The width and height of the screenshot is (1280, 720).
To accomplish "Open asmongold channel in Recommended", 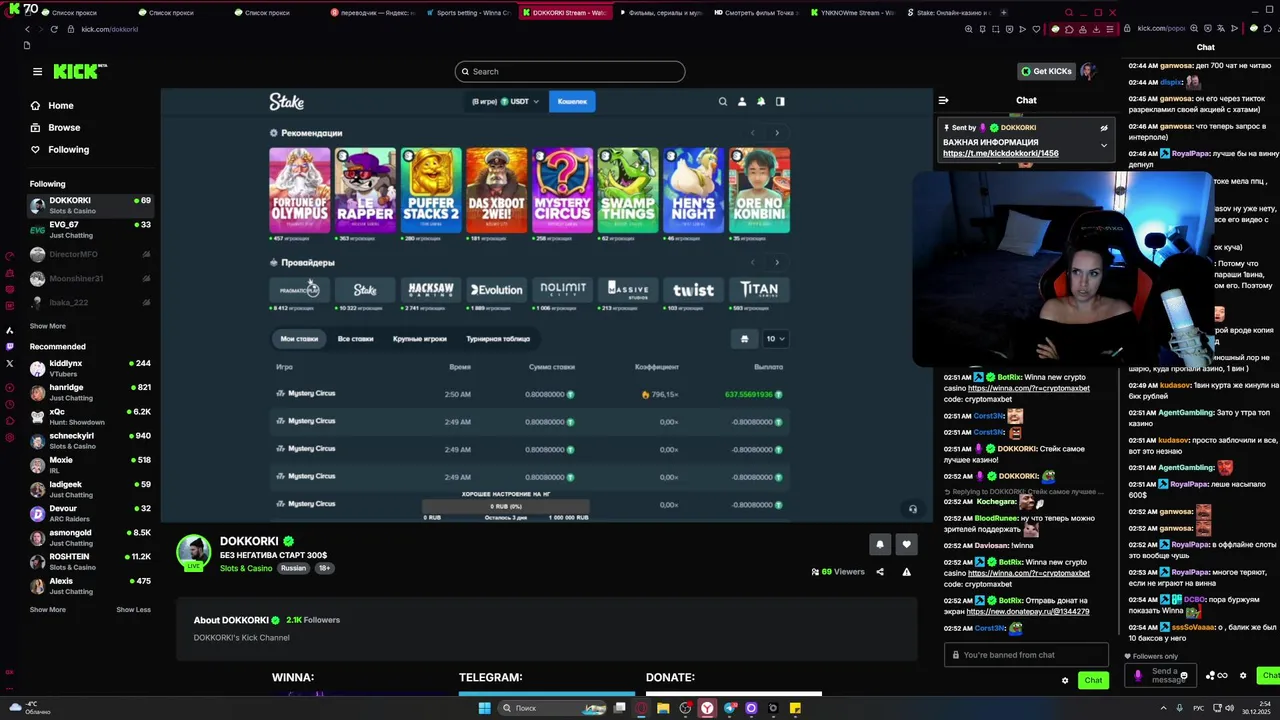I will click(90, 537).
